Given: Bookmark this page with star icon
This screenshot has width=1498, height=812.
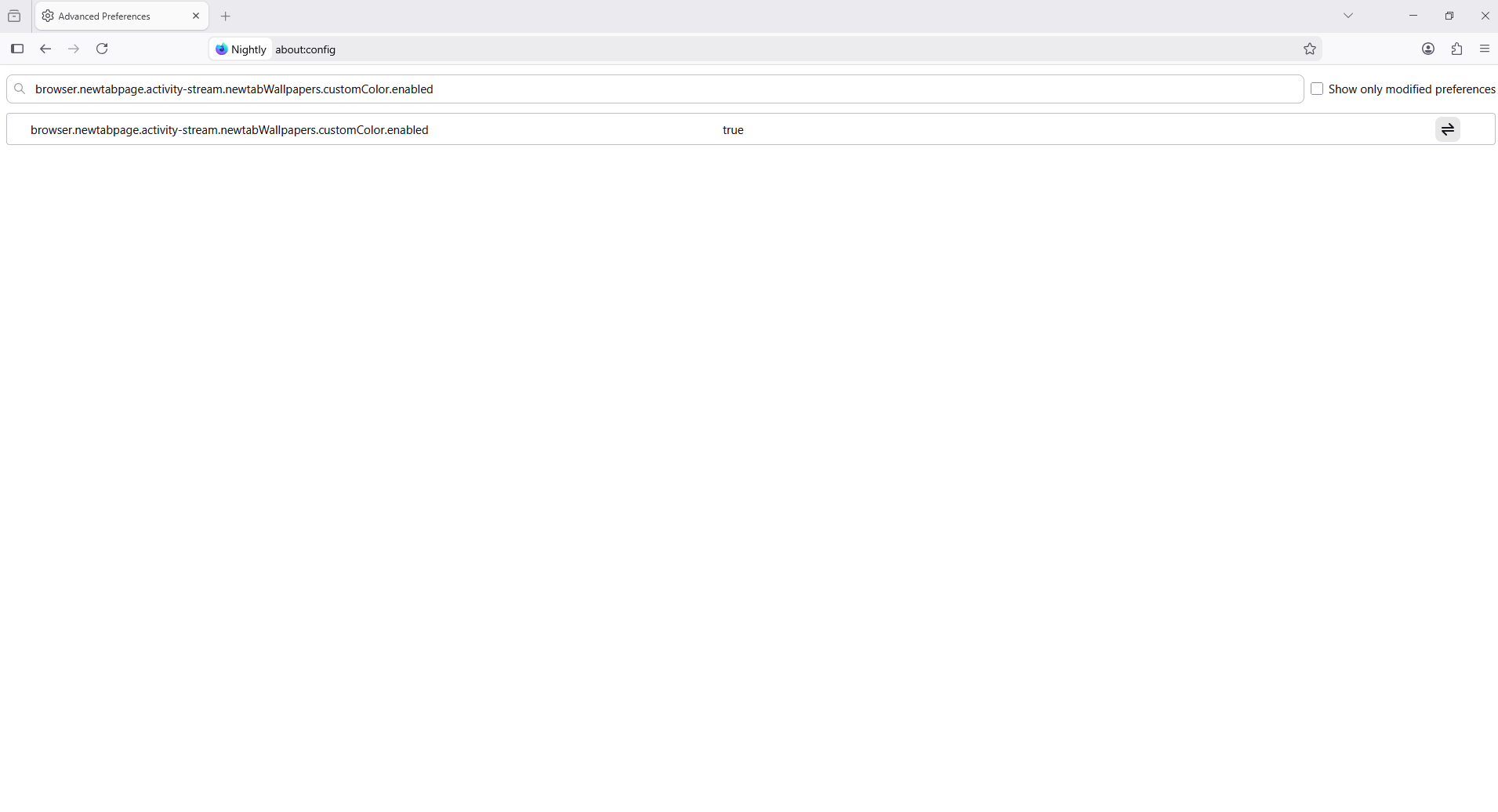Looking at the screenshot, I should 1310,49.
